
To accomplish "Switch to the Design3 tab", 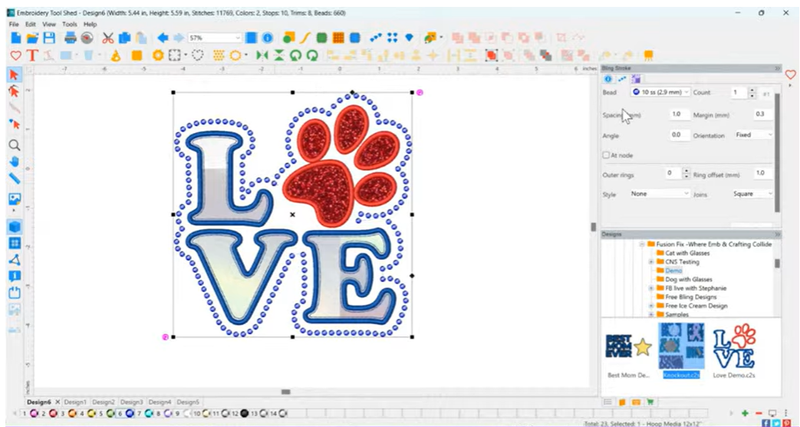I will point(132,402).
